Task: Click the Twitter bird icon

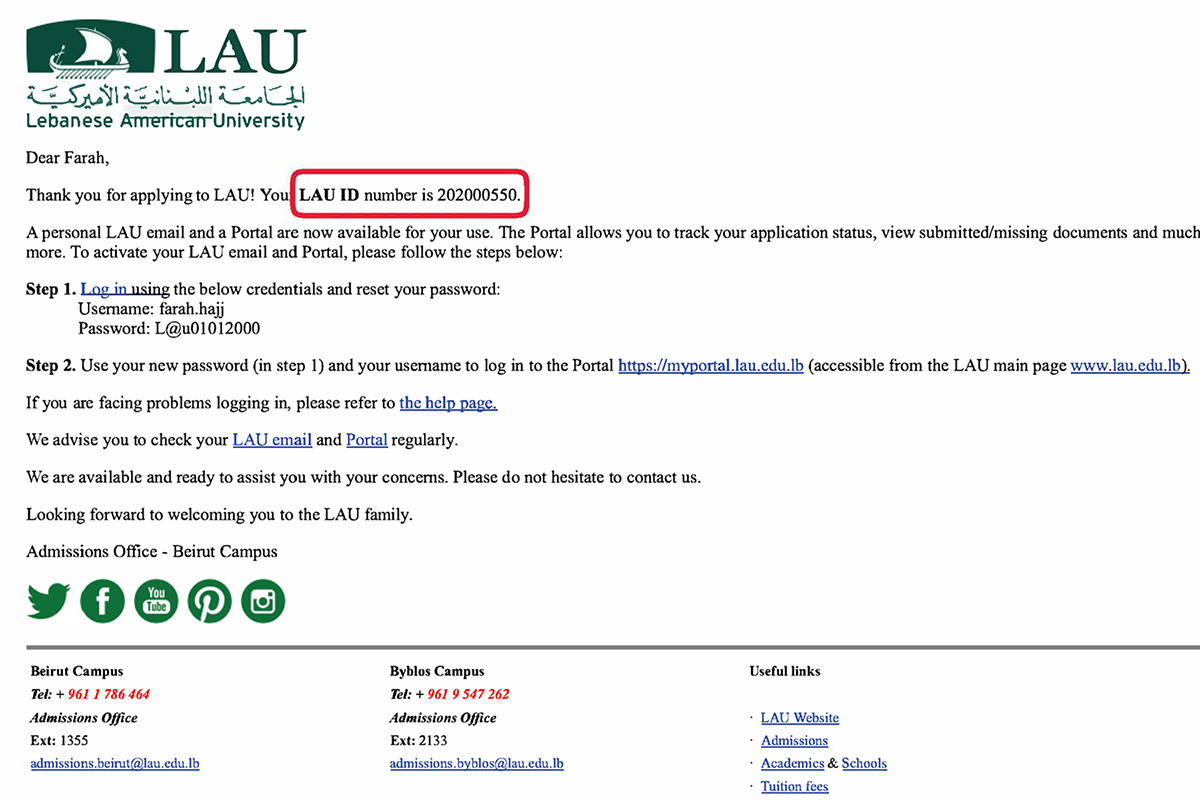Action: coord(48,601)
